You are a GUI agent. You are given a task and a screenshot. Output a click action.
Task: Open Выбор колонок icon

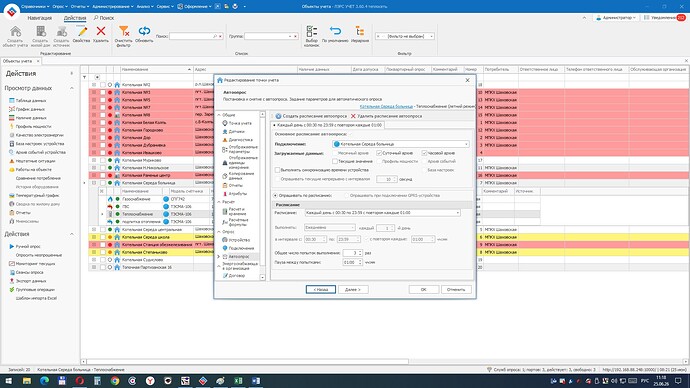312,31
